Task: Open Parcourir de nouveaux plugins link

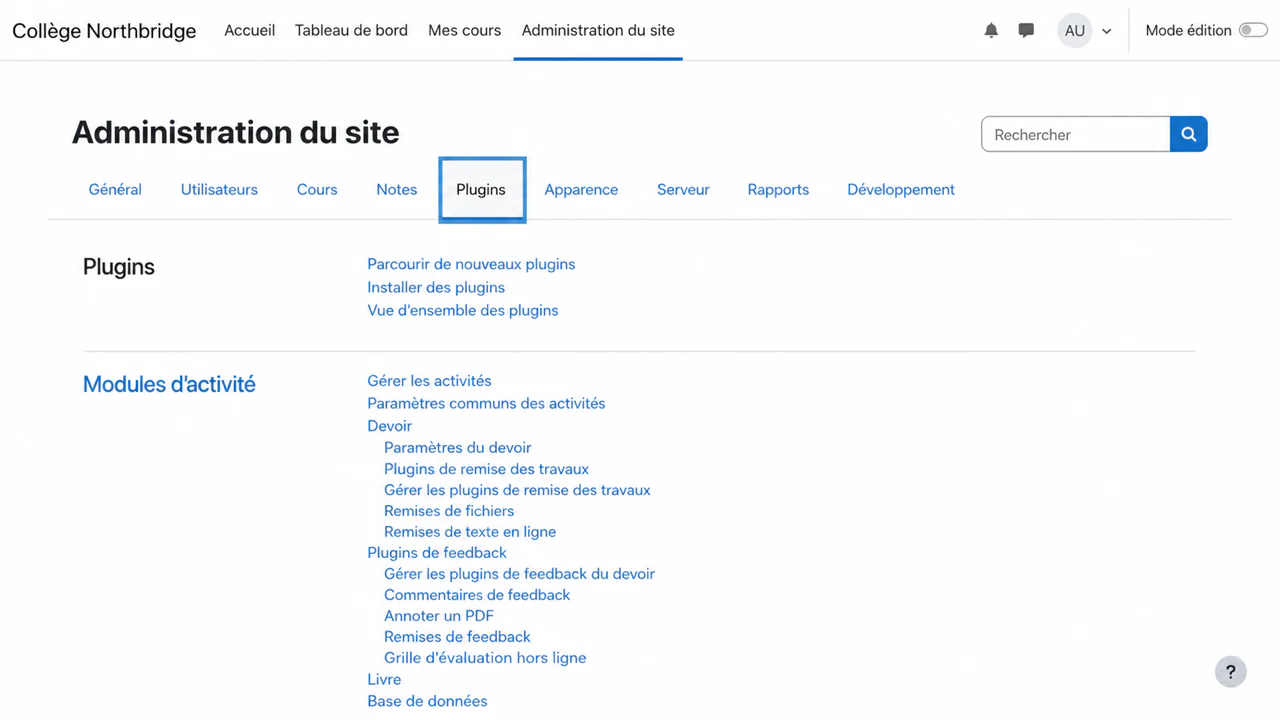Action: (x=471, y=264)
